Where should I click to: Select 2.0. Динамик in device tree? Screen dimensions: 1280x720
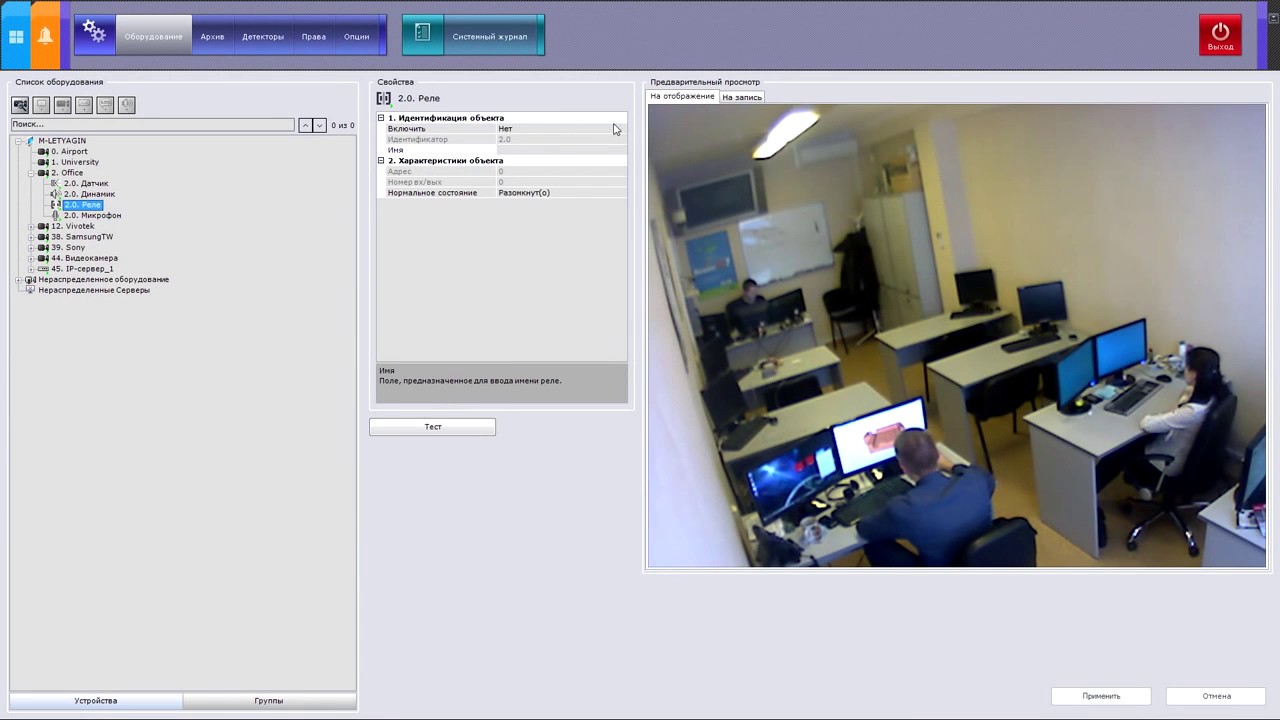[x=89, y=194]
